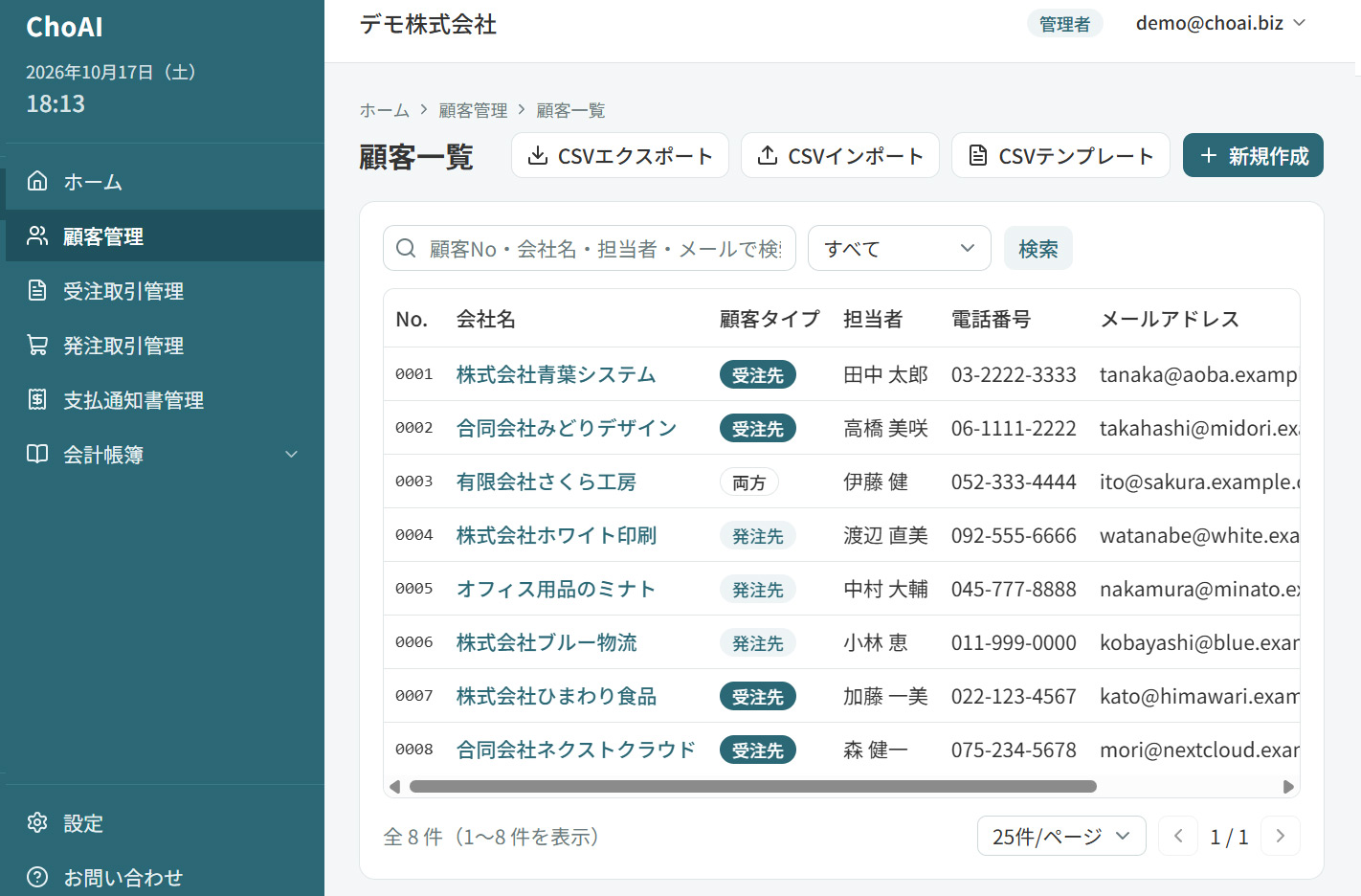
Task: Click the right scroll arrow of table
Action: point(1288,787)
